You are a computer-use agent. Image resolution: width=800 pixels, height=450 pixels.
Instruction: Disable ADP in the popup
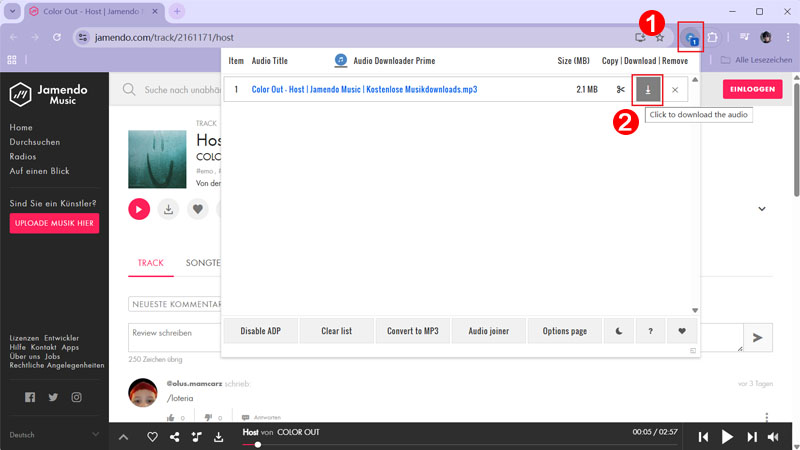[261, 331]
